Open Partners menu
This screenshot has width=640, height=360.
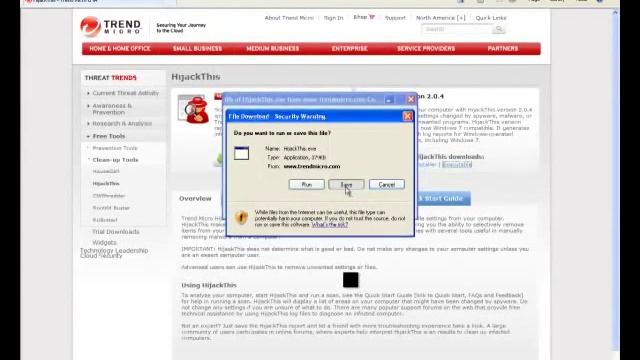502,49
